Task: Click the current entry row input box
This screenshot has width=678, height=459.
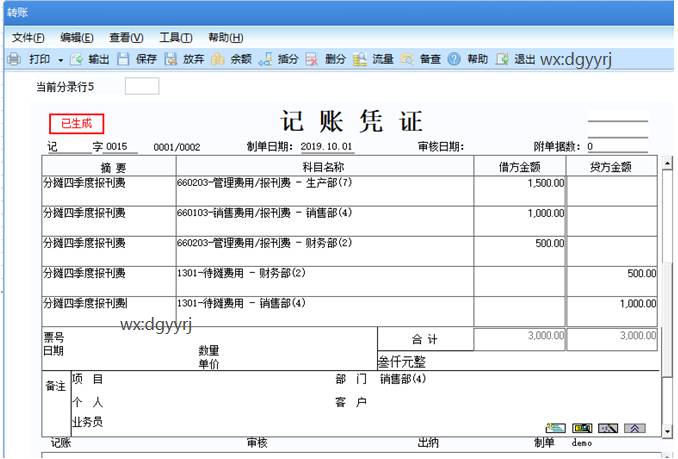Action: pos(142,86)
